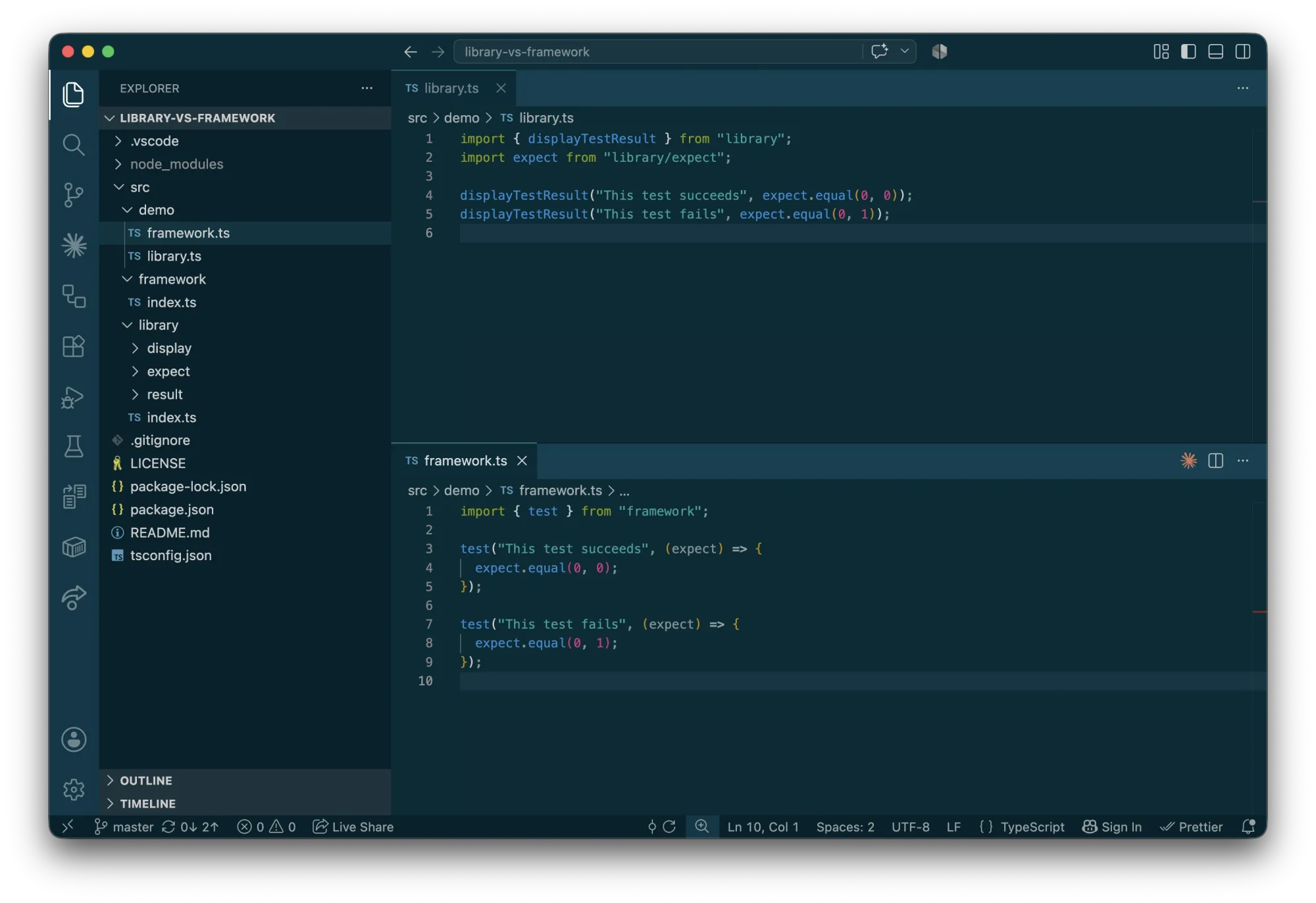Screen dimensions: 1316x903
Task: Click the refresh icon in status bar
Action: pos(669,827)
